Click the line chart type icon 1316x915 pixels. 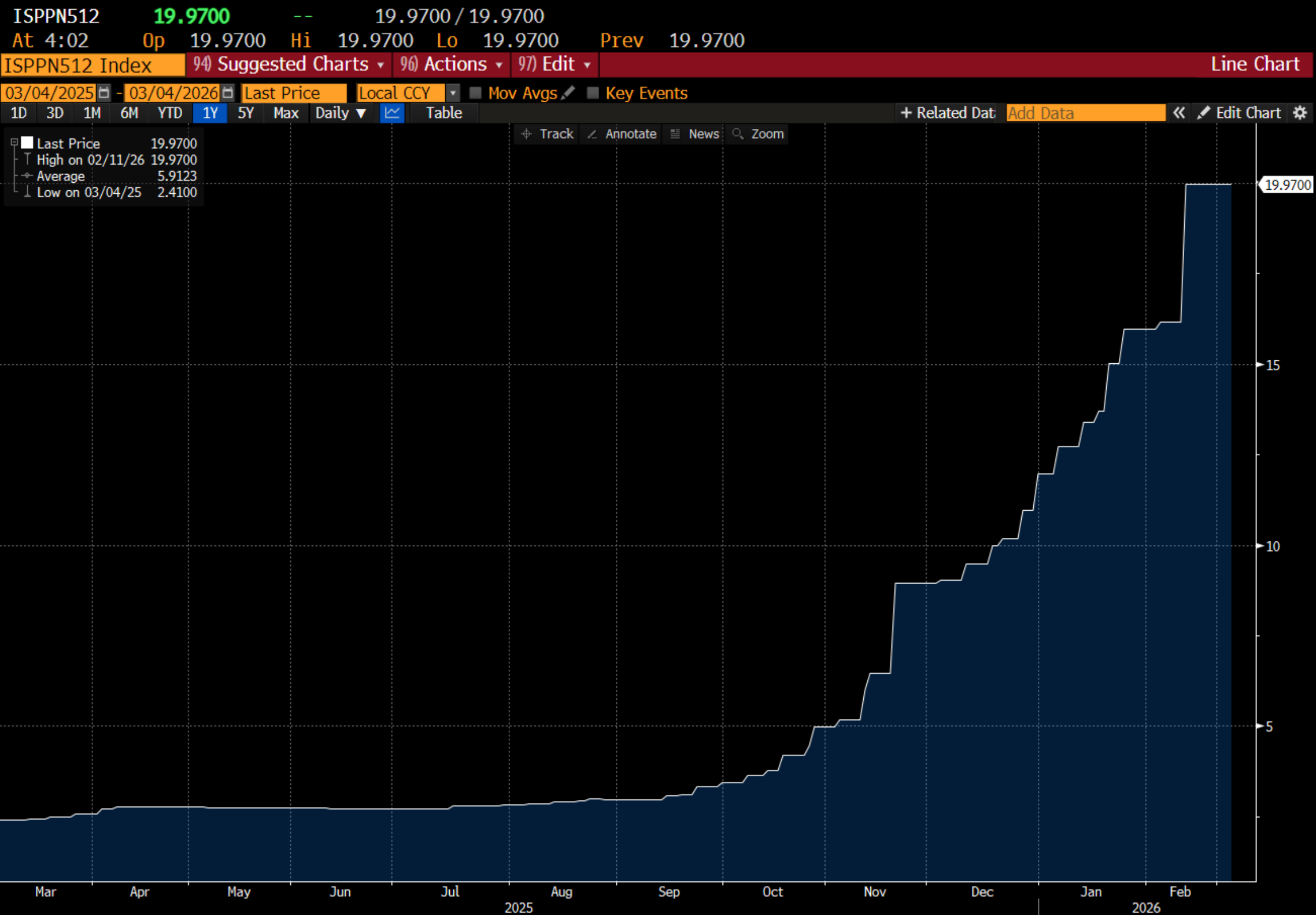[392, 113]
